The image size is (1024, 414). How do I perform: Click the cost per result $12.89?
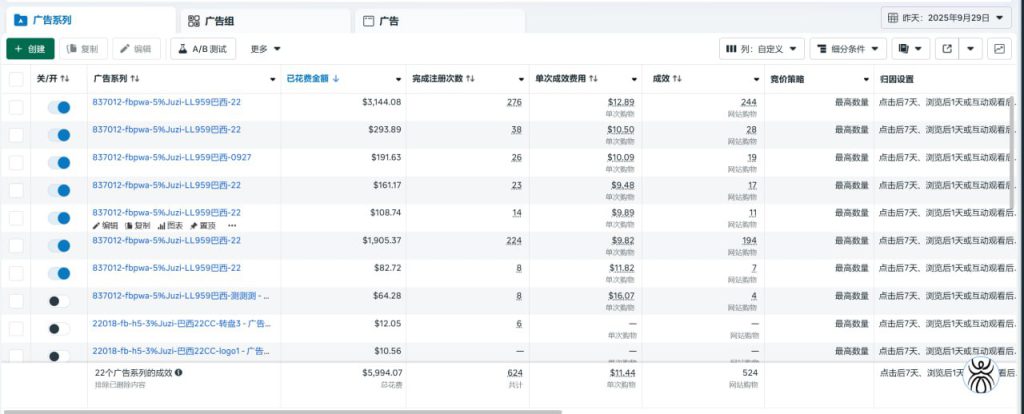[620, 102]
